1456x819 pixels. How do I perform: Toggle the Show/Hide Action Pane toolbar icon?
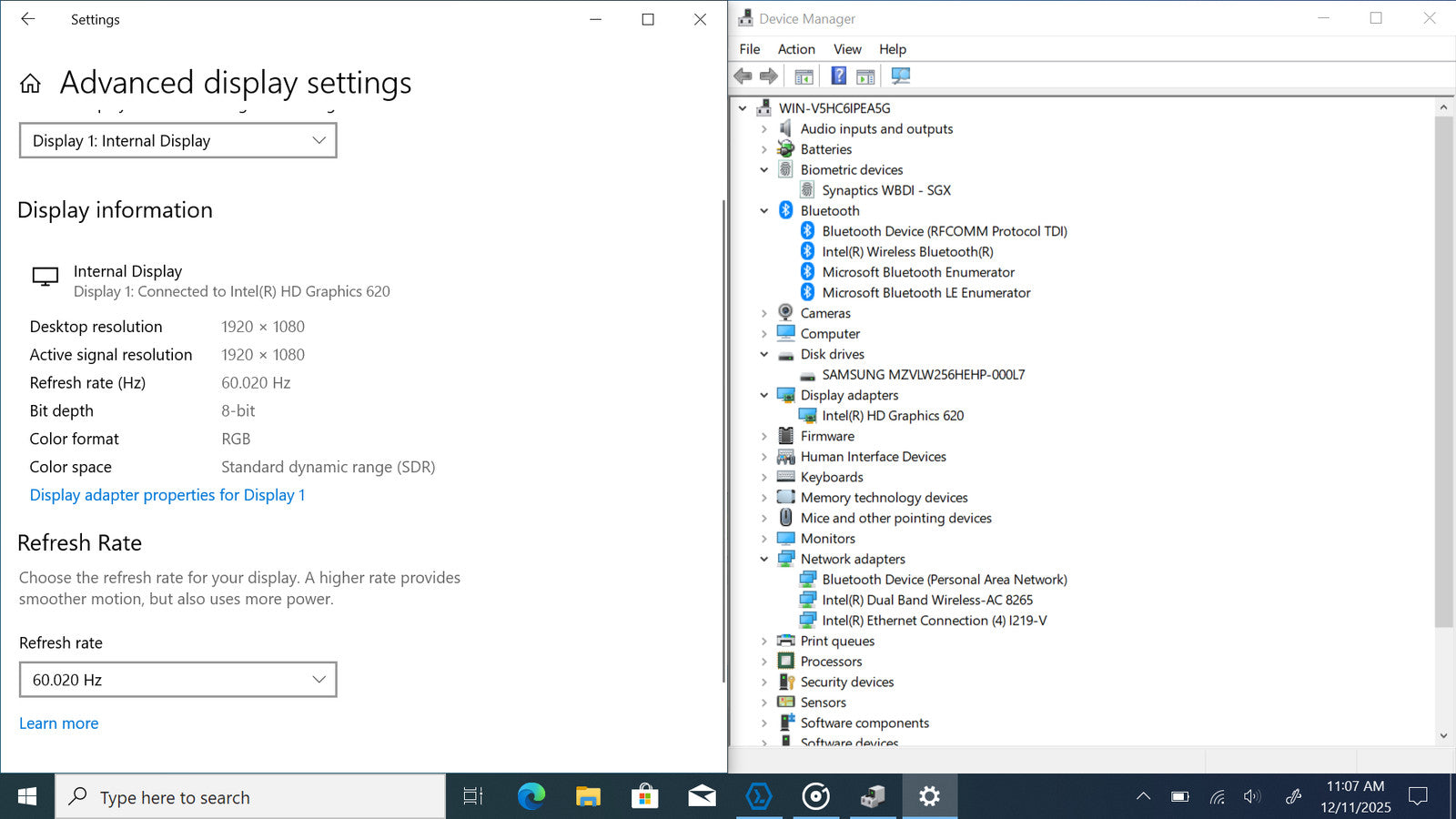pyautogui.click(x=865, y=76)
